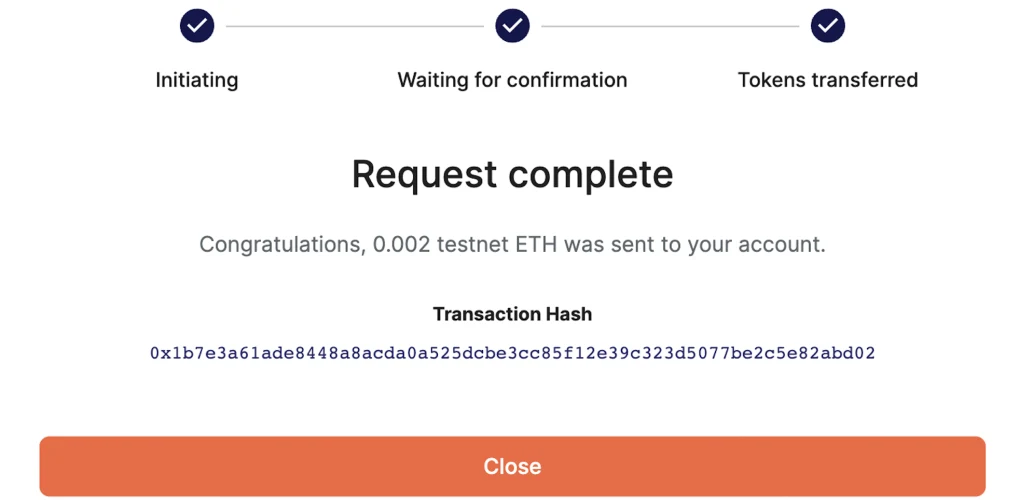Click the word 'Request' in the heading
The height and width of the screenshot is (500, 1019).
point(424,176)
